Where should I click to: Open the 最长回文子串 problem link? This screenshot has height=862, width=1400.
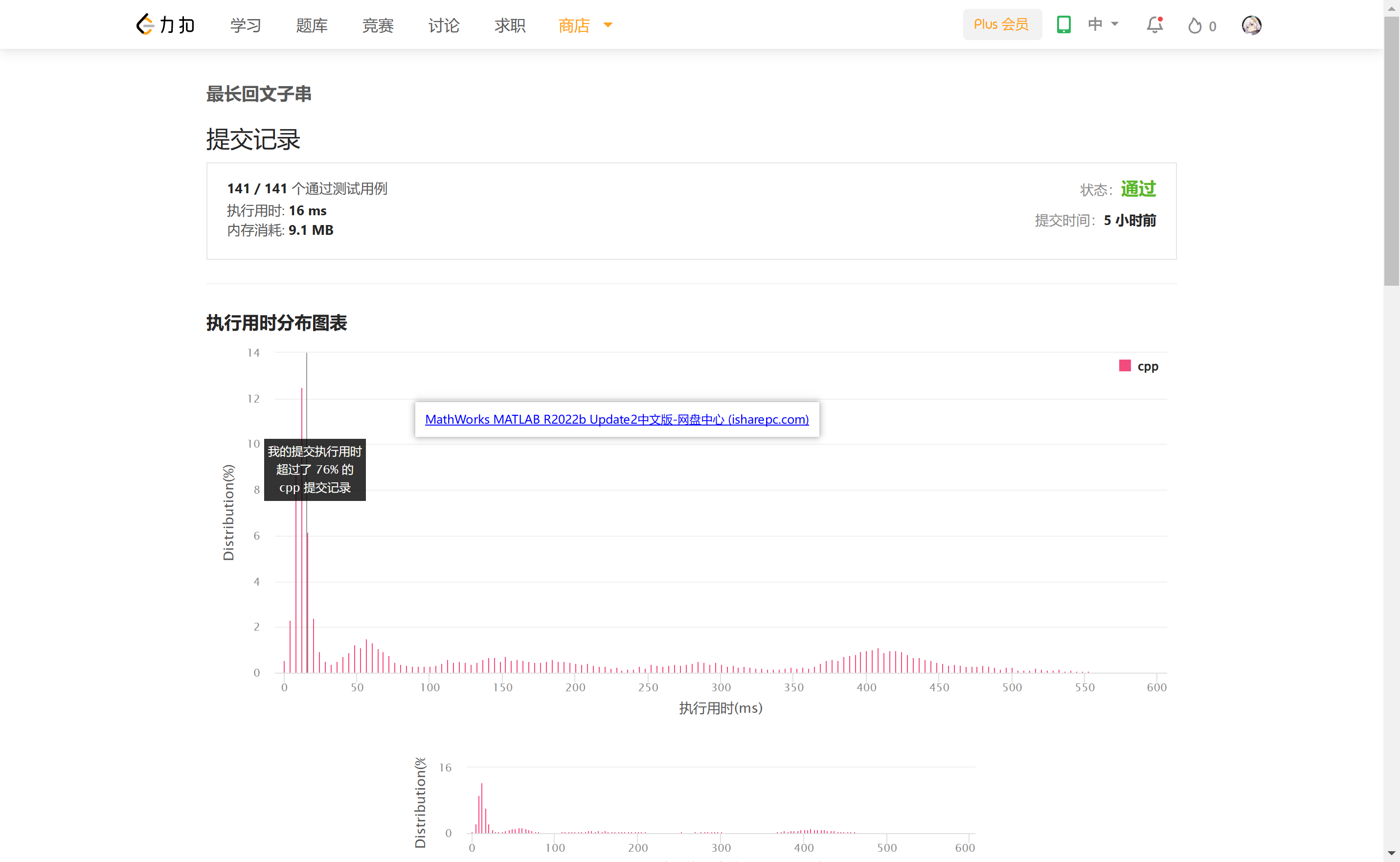coord(259,93)
